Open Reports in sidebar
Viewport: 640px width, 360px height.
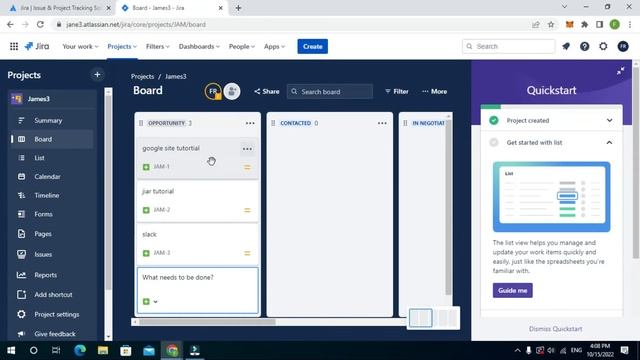51,275
